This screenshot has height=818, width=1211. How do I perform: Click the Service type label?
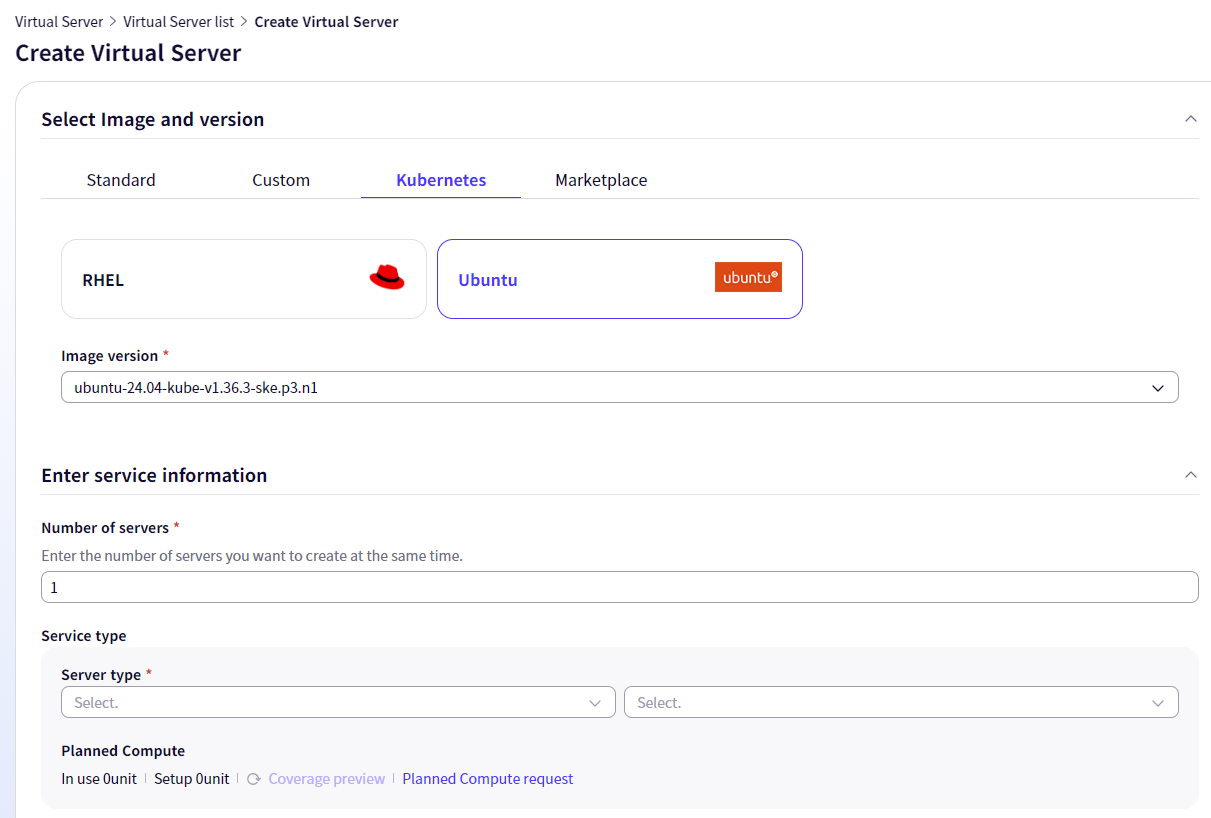pos(84,636)
